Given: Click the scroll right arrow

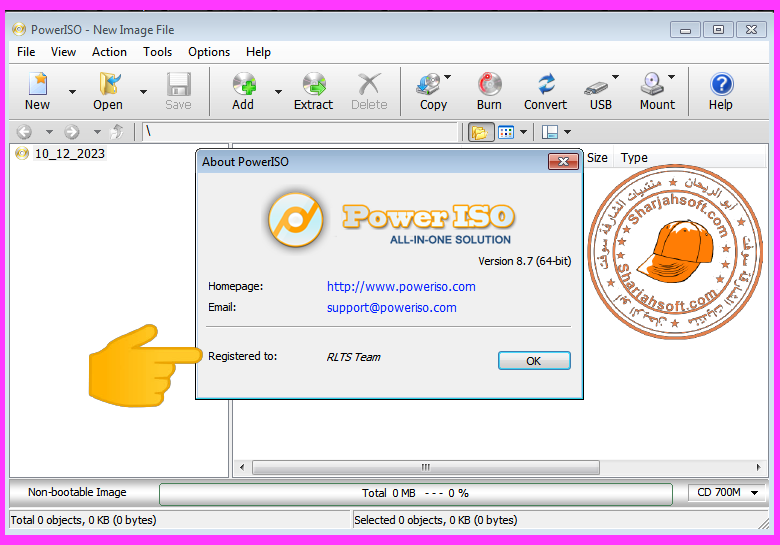Looking at the screenshot, I should coord(758,467).
